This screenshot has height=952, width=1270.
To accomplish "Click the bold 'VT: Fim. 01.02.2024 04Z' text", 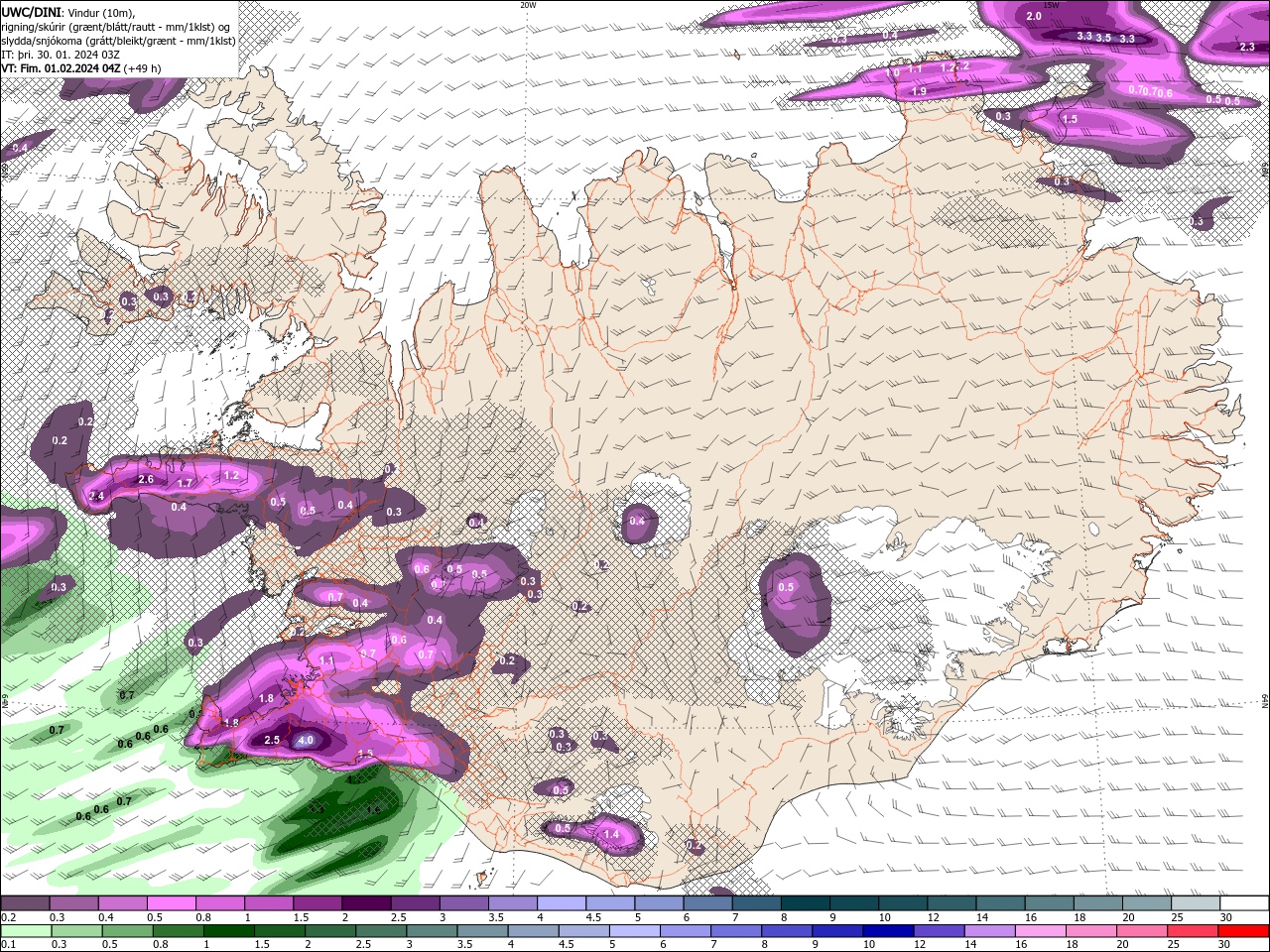I will pos(62,68).
